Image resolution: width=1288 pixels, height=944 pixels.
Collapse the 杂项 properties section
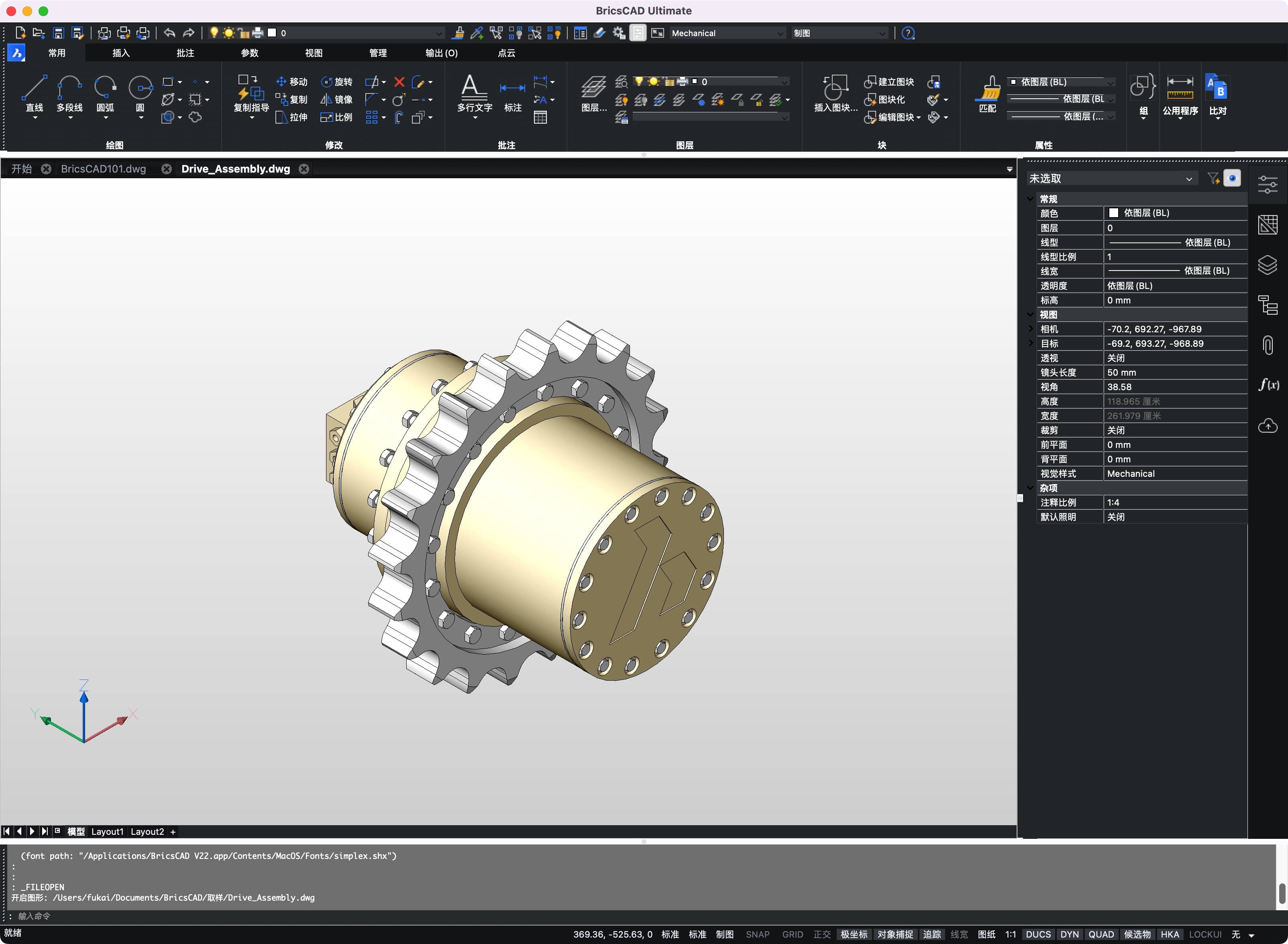tap(1030, 488)
